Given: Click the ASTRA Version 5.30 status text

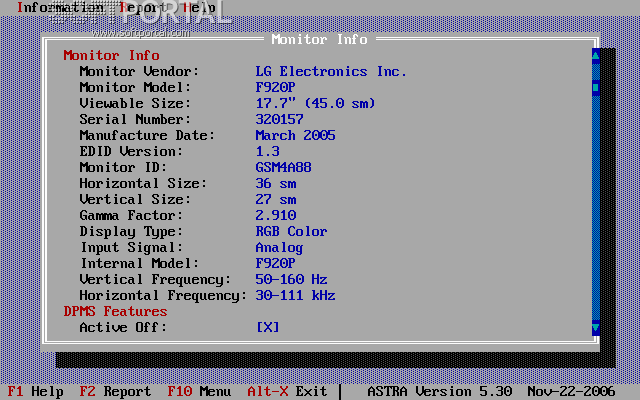Looking at the screenshot, I should click(440, 391).
